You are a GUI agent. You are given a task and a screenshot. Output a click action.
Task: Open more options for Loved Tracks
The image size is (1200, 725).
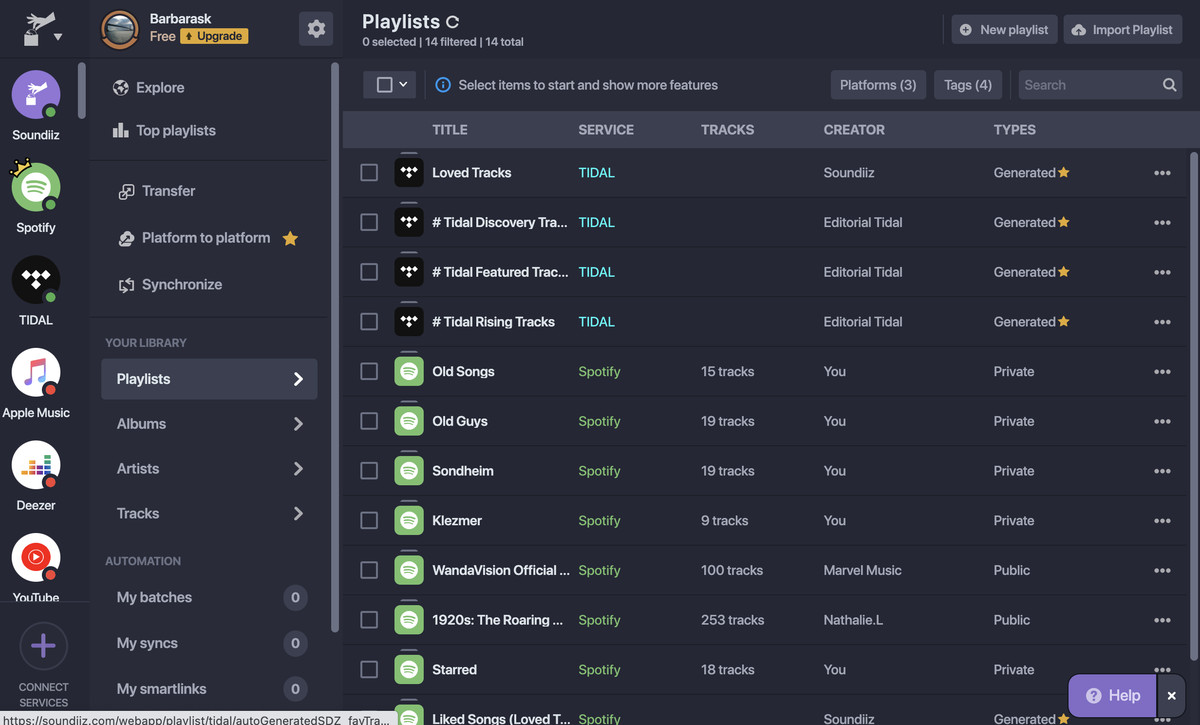point(1162,173)
